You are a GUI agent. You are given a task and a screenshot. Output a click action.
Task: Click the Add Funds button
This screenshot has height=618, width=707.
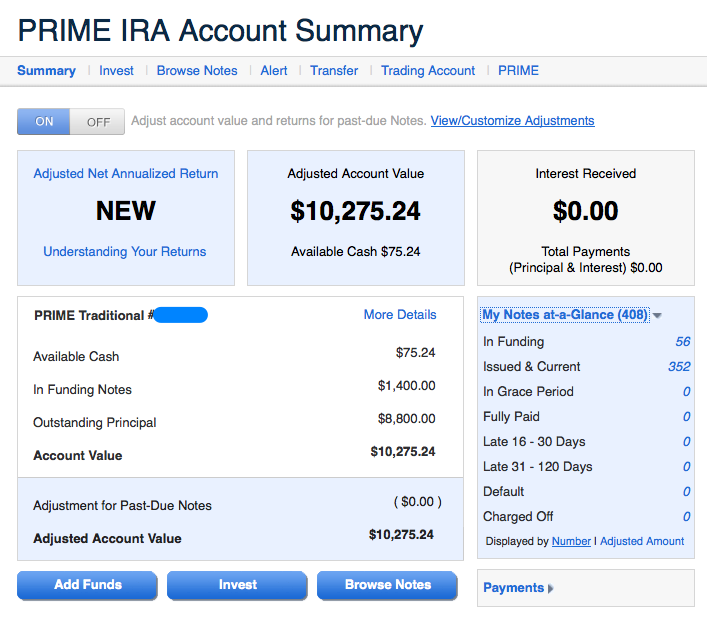click(87, 585)
